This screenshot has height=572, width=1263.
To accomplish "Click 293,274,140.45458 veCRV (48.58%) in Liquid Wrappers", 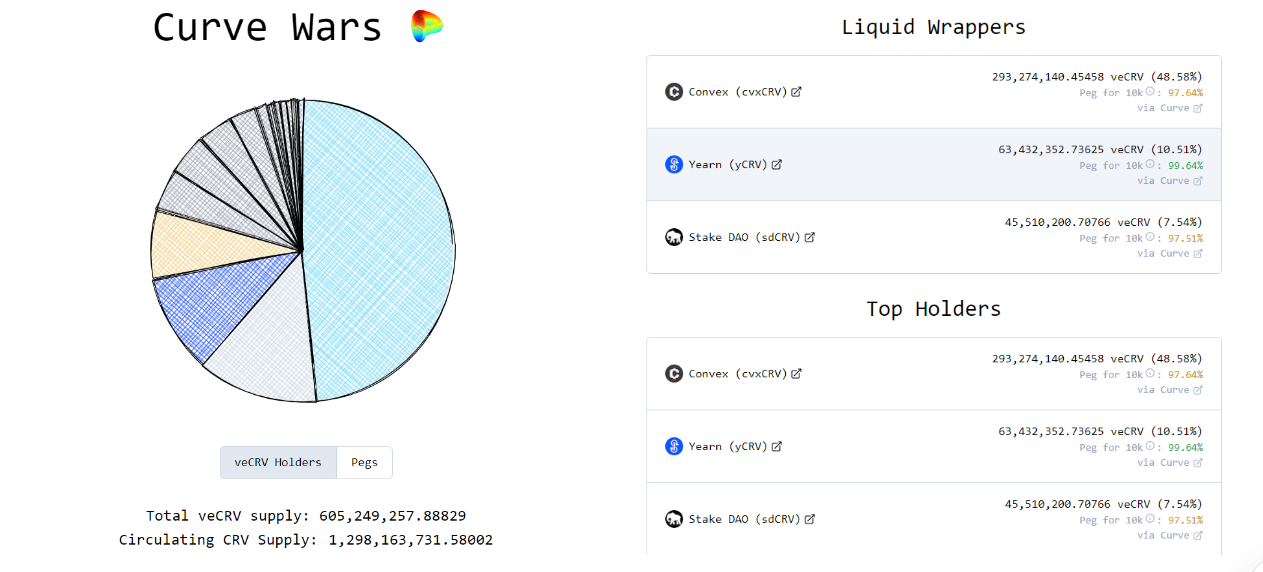I will tap(1097, 77).
